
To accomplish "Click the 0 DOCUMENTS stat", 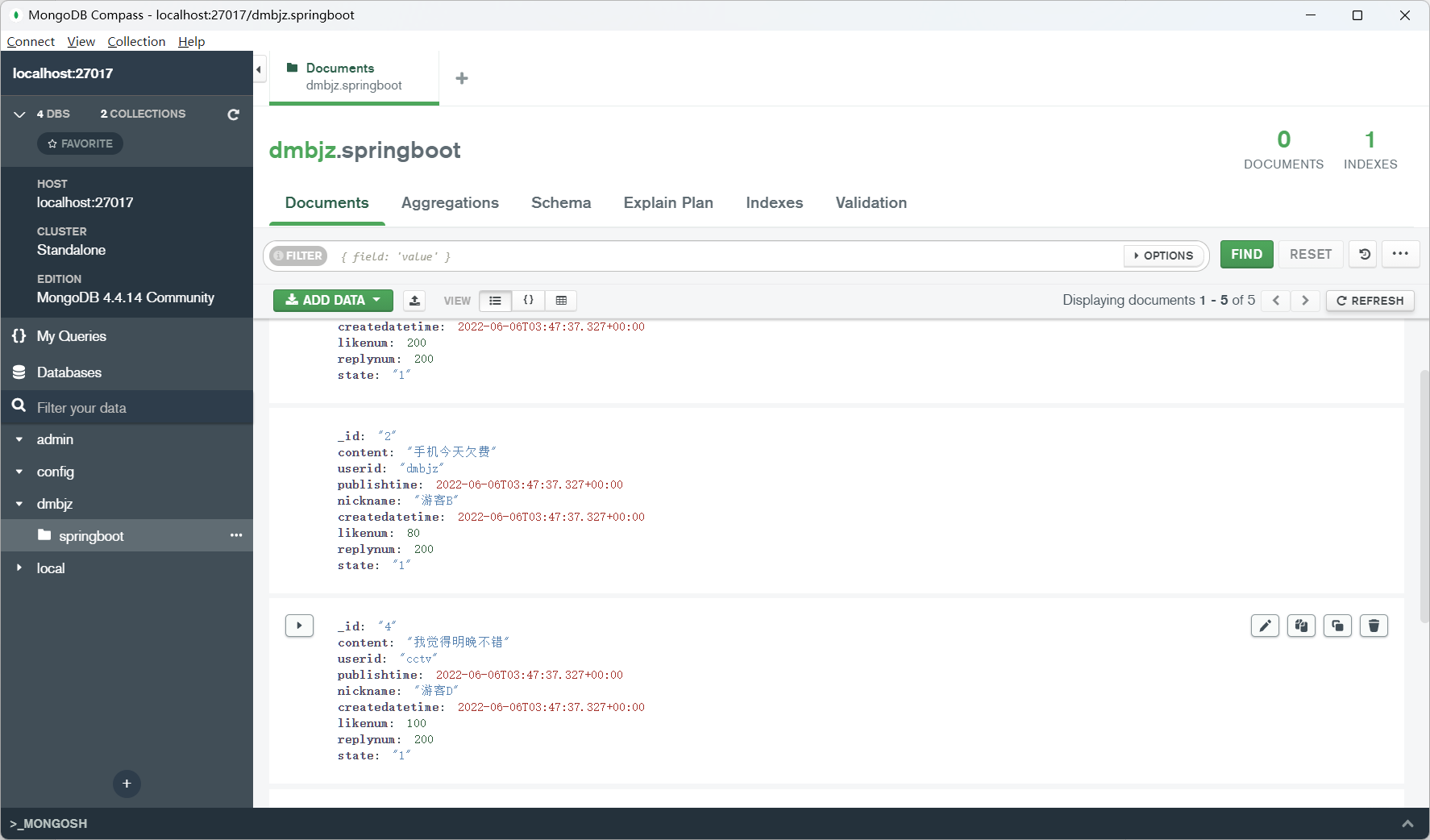I will [x=1283, y=150].
